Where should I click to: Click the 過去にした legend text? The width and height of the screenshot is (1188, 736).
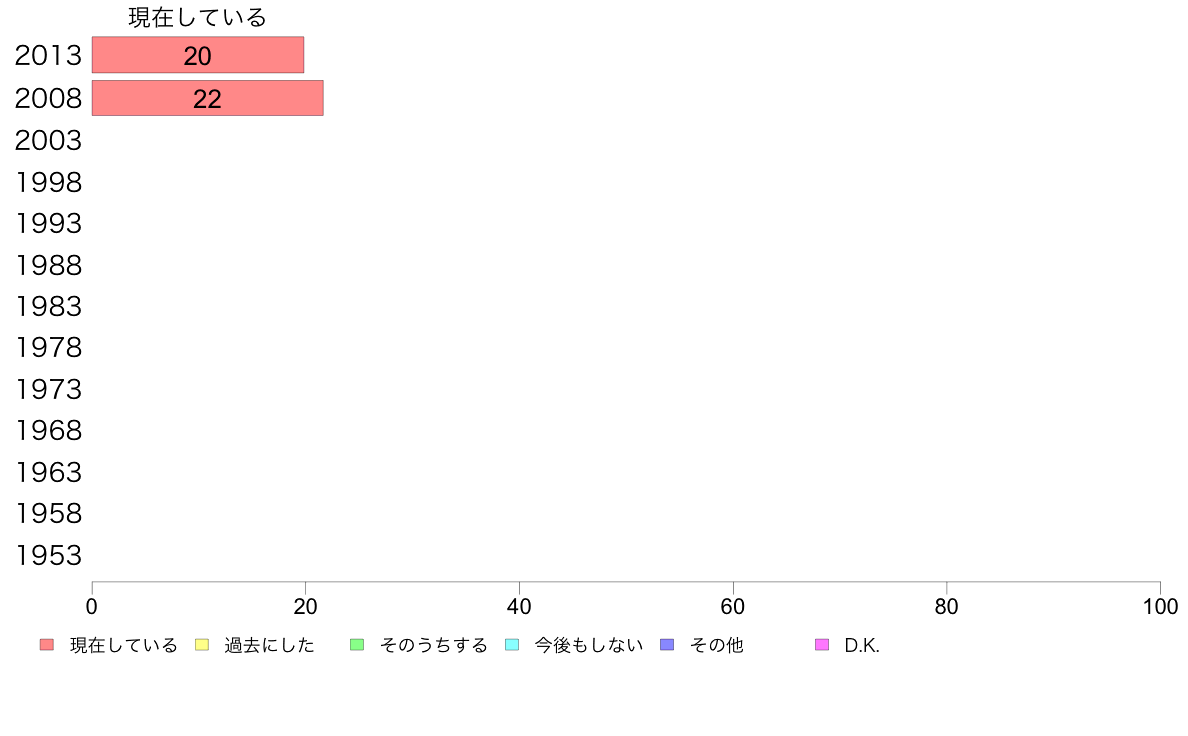click(x=269, y=645)
